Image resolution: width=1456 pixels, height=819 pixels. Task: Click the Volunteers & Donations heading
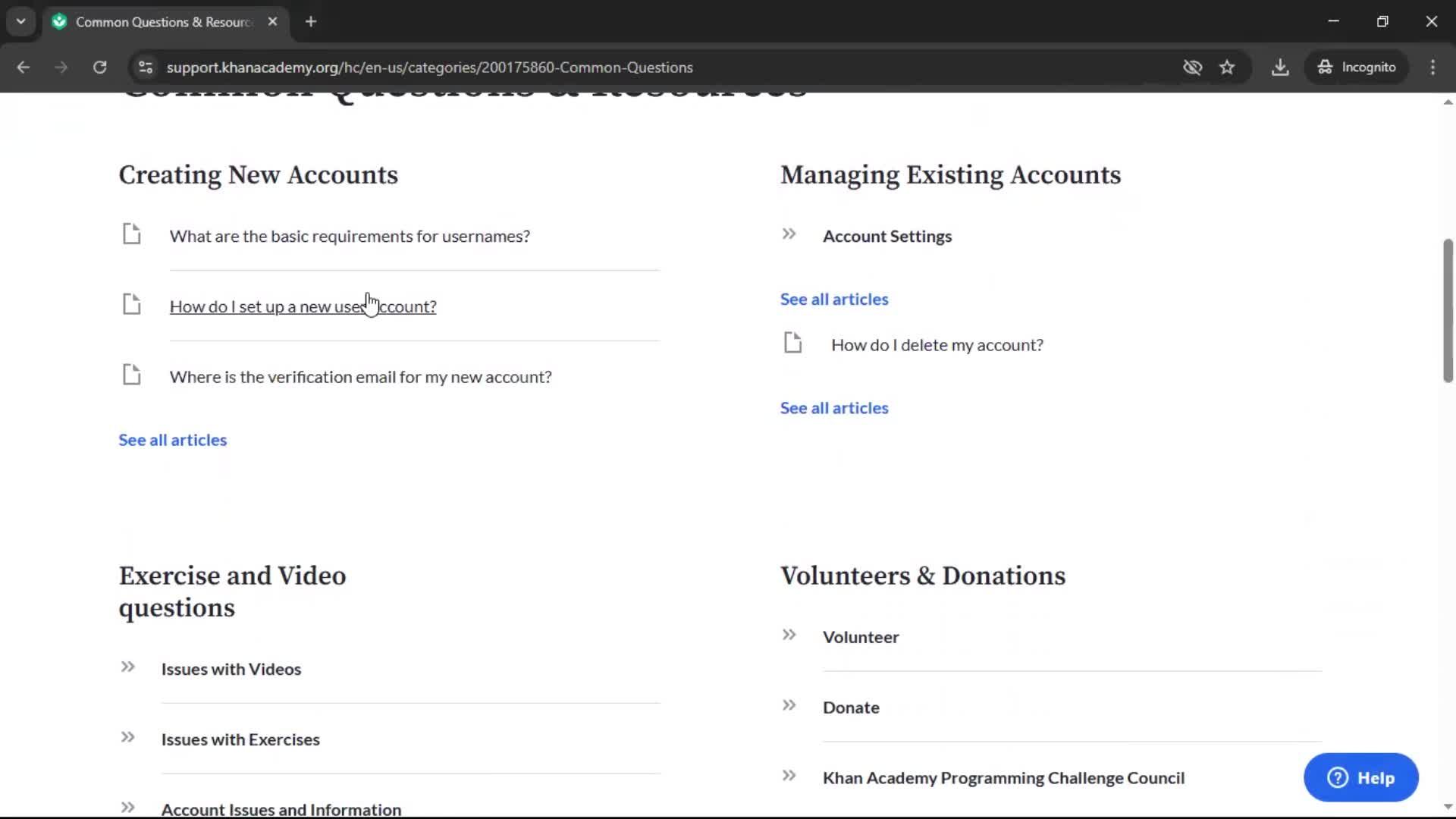pos(923,576)
